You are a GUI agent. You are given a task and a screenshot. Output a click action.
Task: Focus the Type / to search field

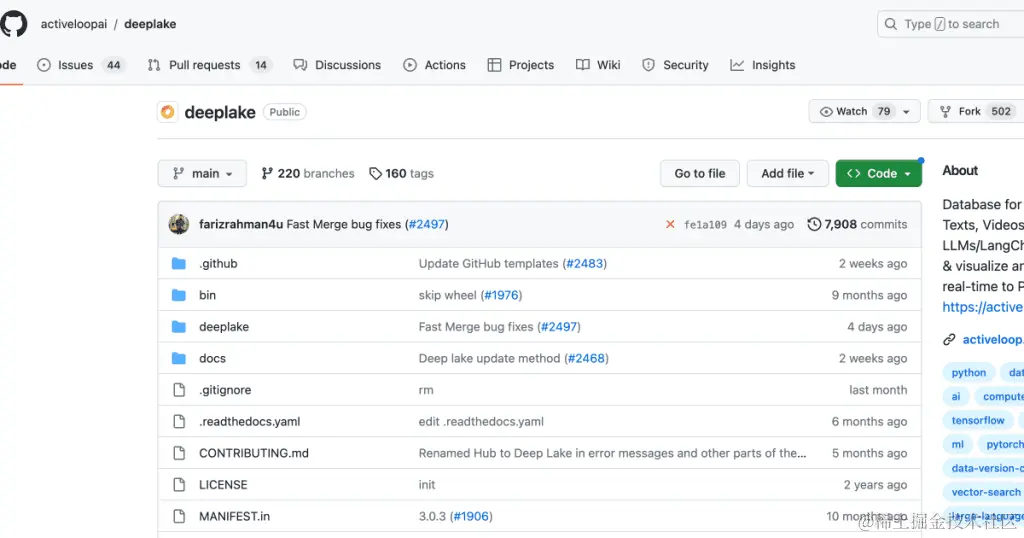[951, 24]
